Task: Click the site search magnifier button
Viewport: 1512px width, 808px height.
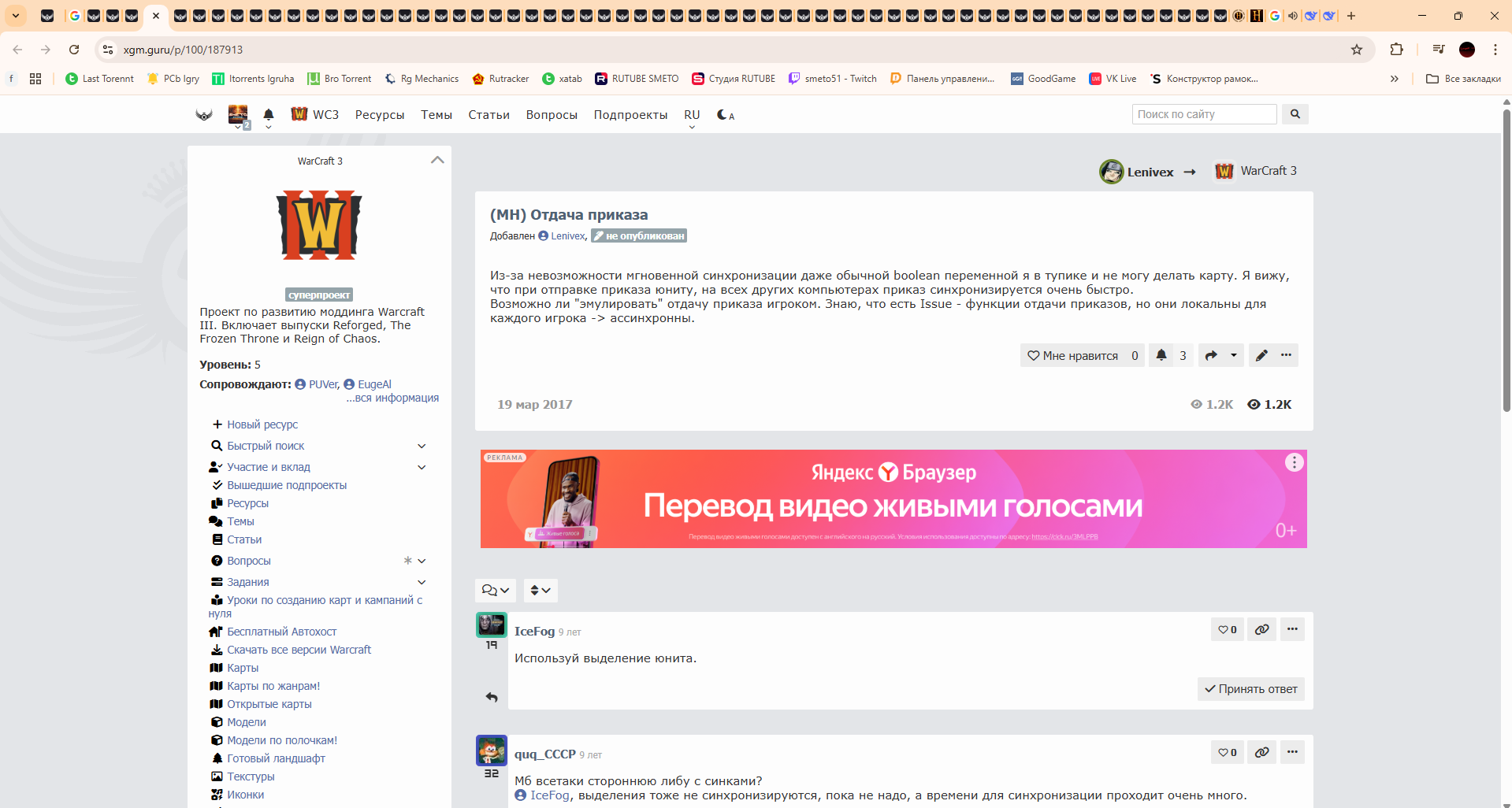Action: [x=1295, y=114]
